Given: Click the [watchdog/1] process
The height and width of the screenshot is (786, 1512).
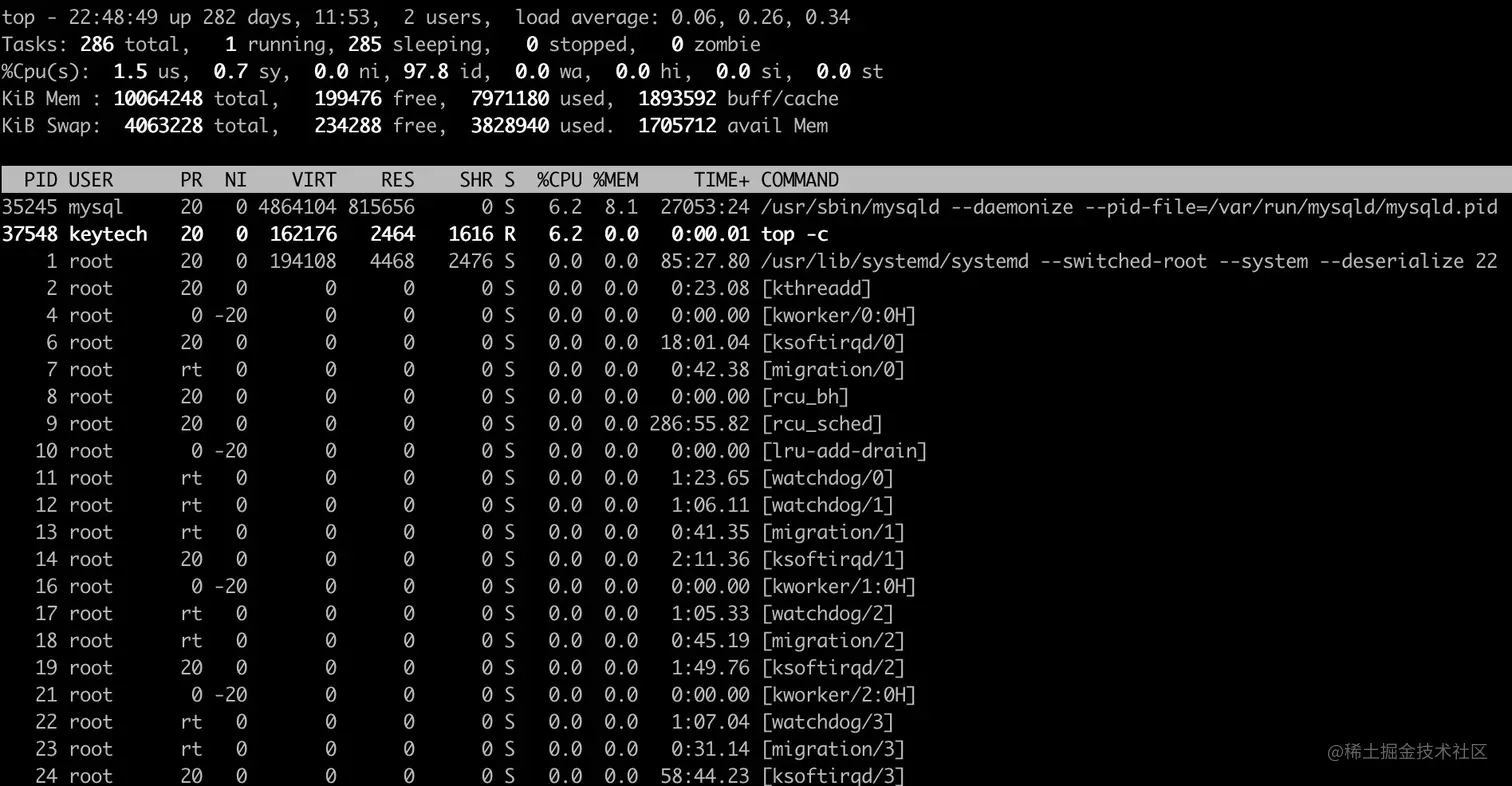Looking at the screenshot, I should (x=827, y=505).
